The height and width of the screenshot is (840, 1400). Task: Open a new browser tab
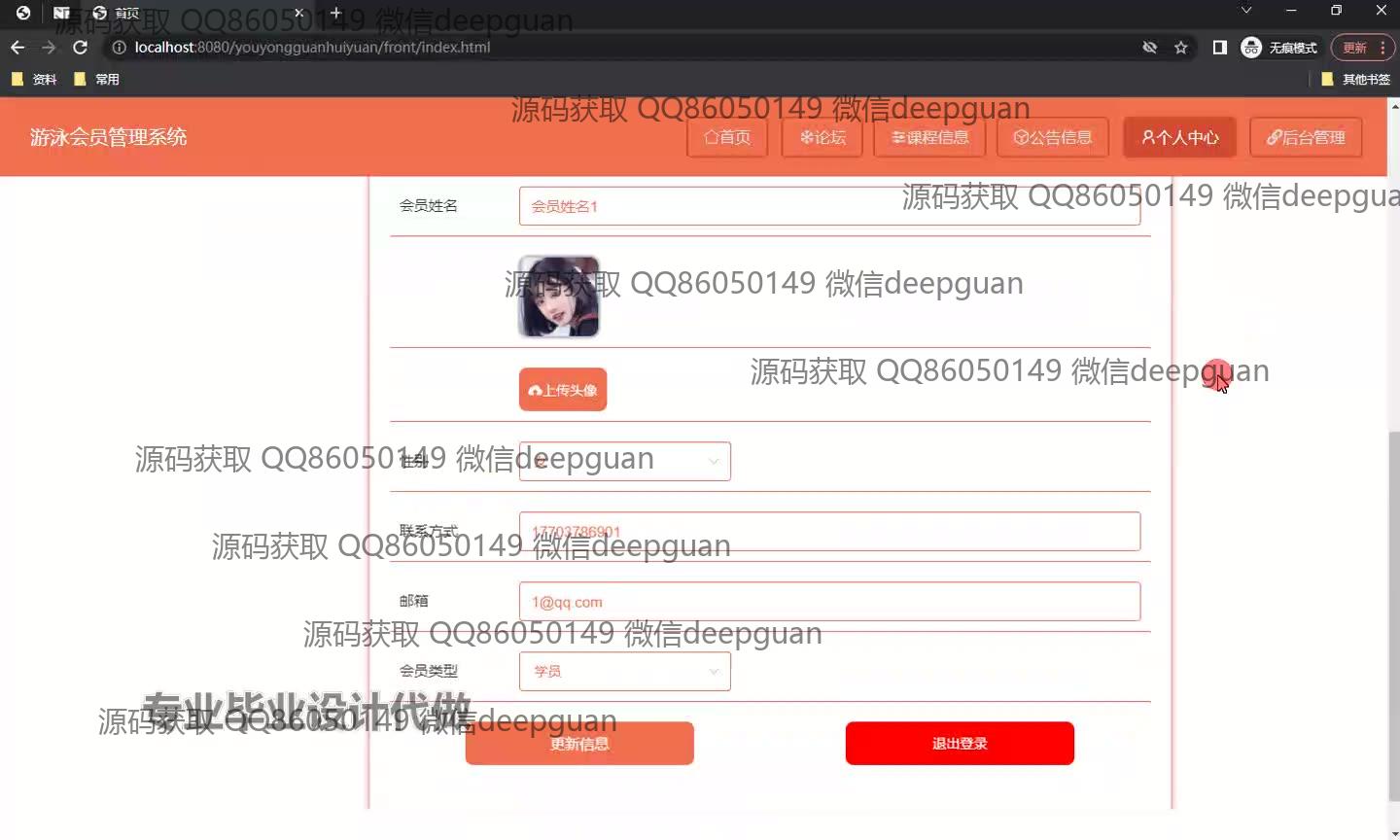[335, 13]
